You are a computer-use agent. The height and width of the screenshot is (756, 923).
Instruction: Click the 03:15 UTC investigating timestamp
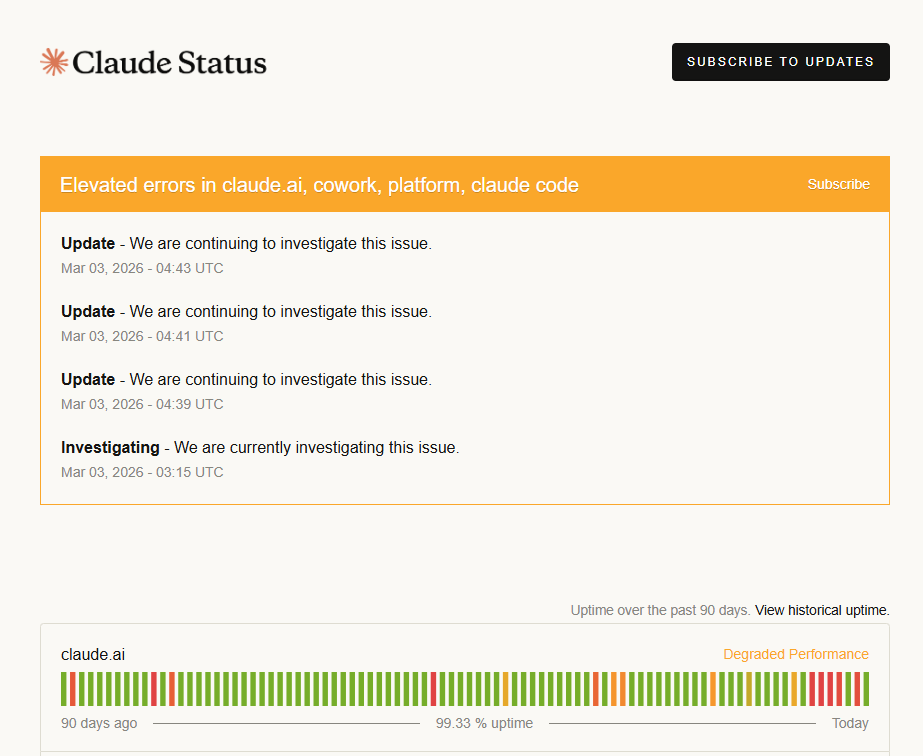[x=142, y=472]
